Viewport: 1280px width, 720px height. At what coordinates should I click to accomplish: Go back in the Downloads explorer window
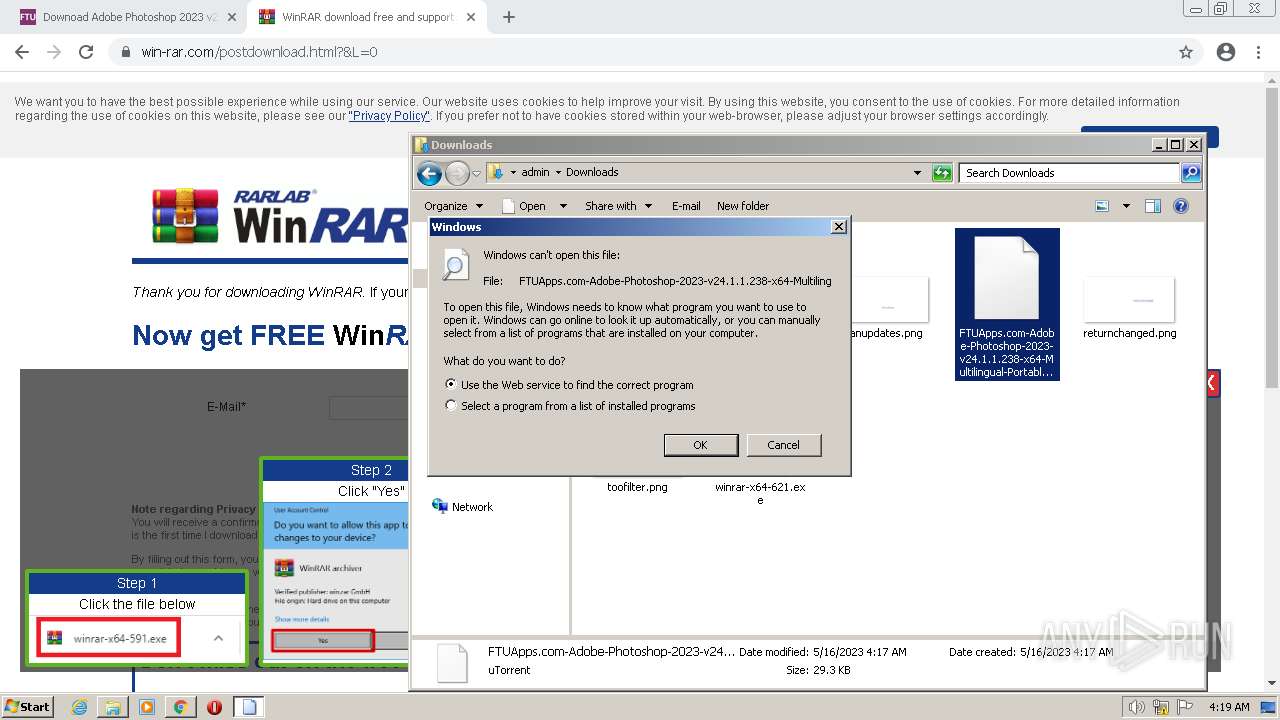pos(429,173)
